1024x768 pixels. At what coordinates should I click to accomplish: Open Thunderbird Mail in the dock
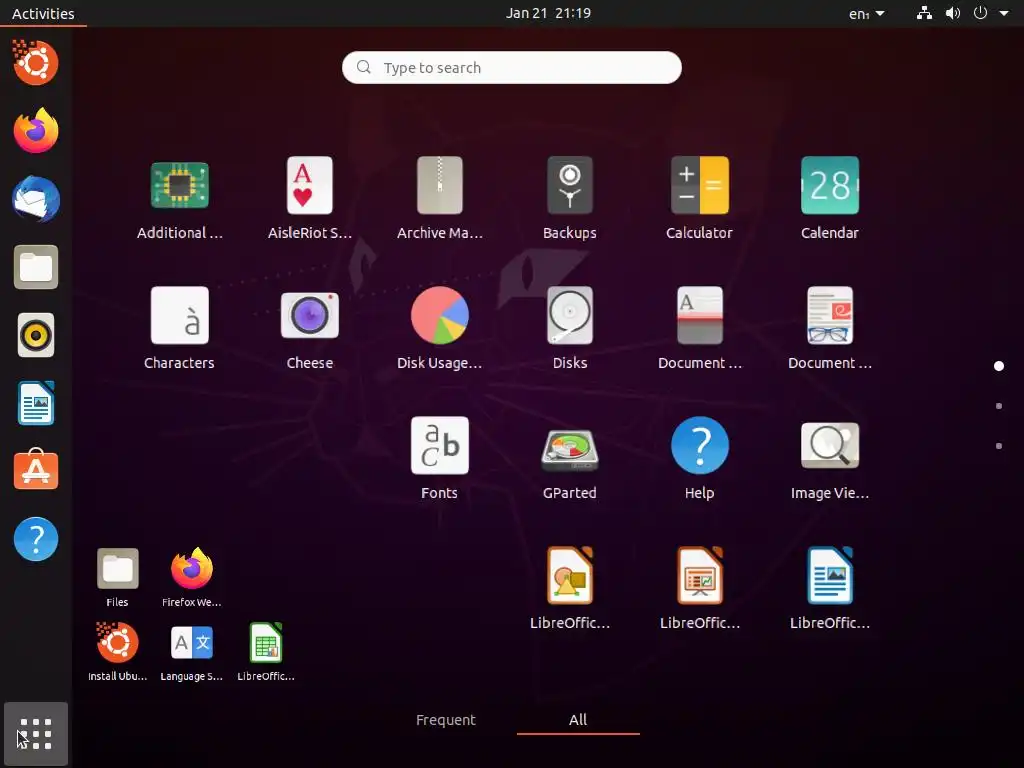click(36, 199)
